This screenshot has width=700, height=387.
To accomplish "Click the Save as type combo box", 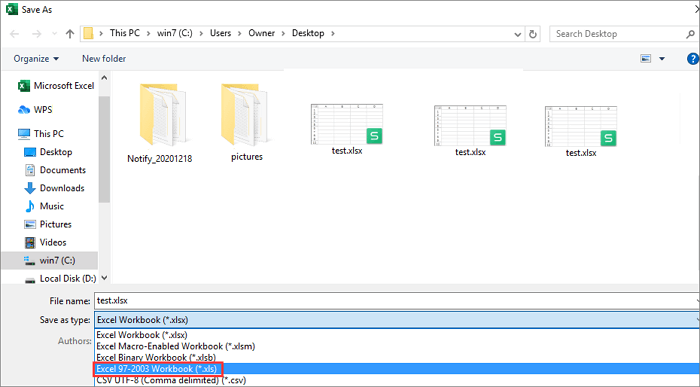I will [x=396, y=320].
